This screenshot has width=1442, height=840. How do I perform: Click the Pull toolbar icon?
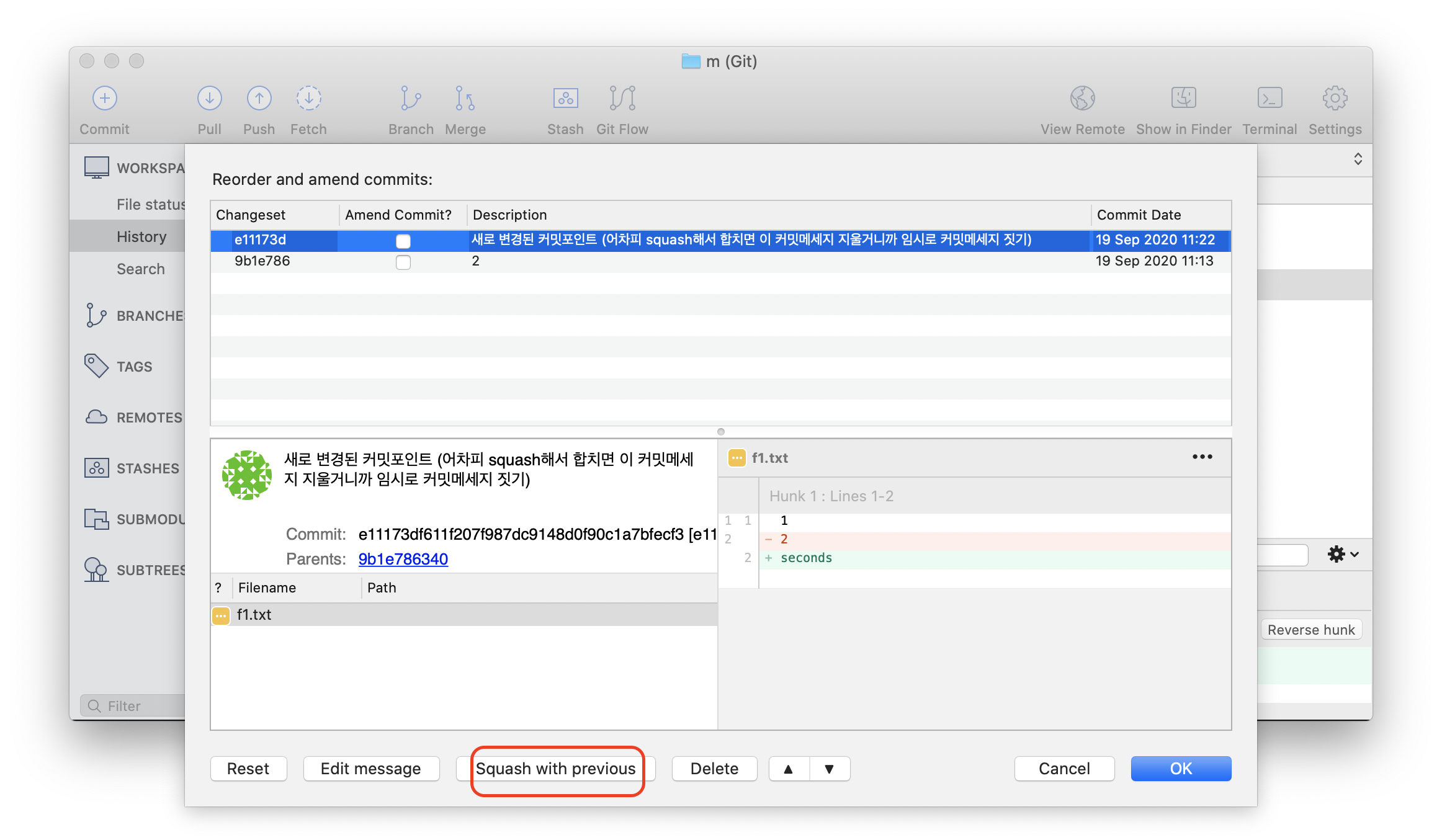209,98
